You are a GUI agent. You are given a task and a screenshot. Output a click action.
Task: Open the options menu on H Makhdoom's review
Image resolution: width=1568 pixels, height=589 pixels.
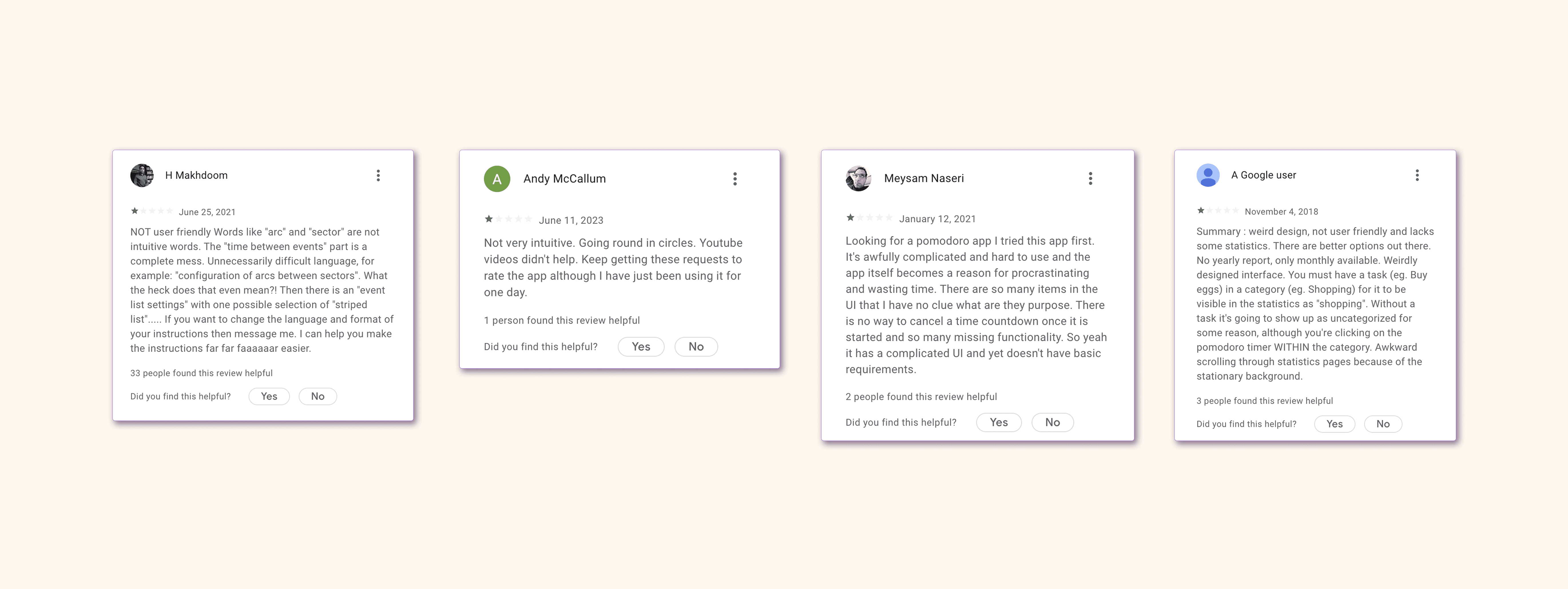pos(378,175)
